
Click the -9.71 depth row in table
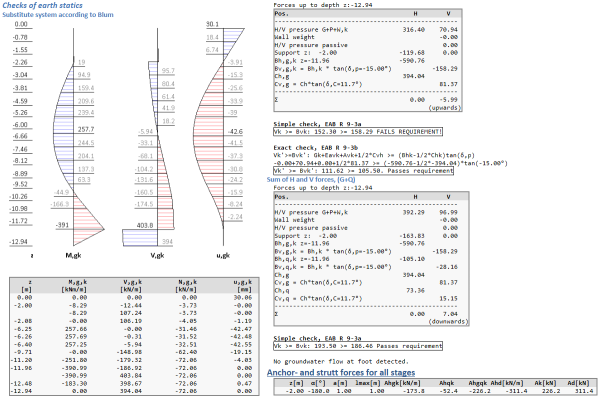pyautogui.click(x=134, y=352)
